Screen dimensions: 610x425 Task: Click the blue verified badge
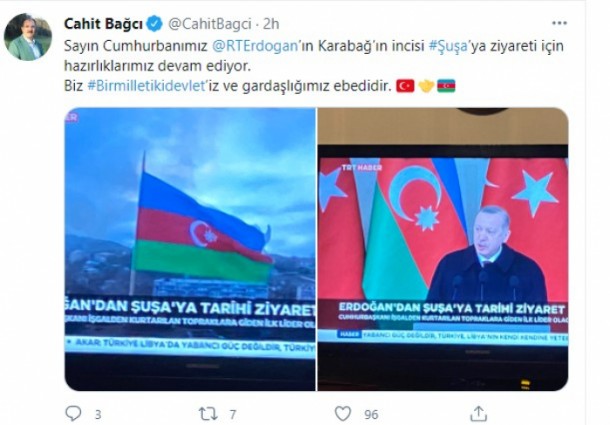(154, 24)
